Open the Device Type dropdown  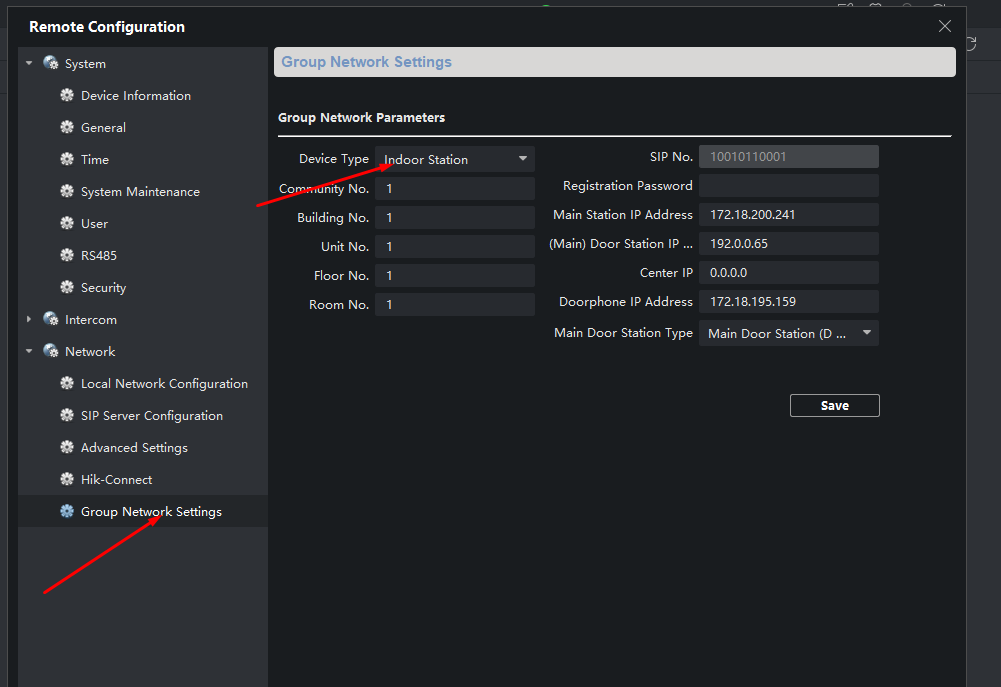click(x=455, y=159)
